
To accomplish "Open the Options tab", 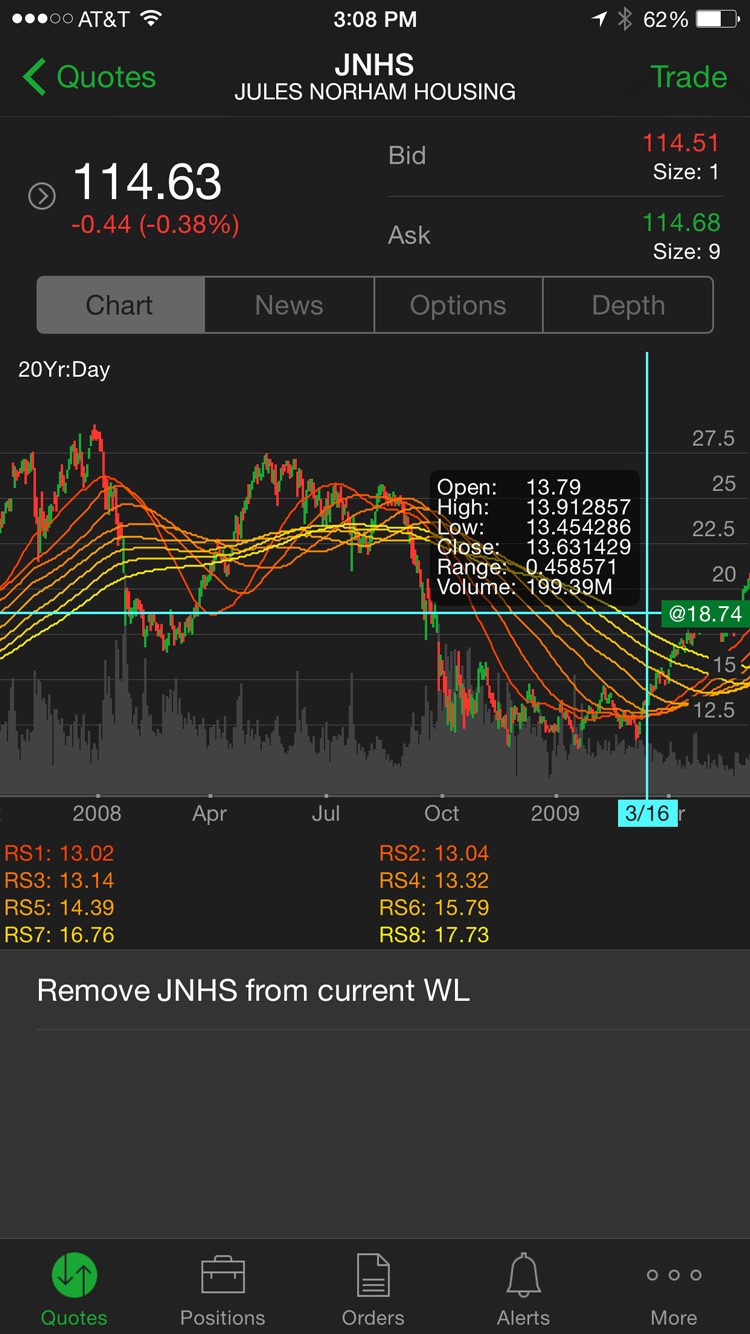I will (458, 305).
